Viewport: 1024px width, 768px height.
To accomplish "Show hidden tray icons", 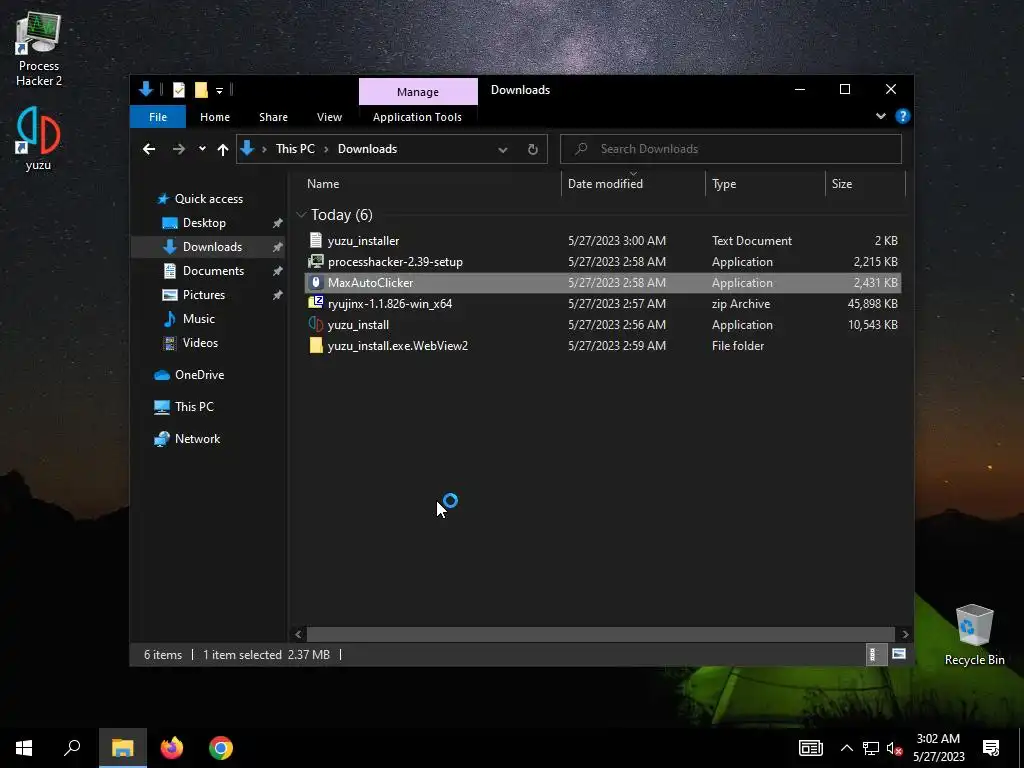I will [846, 748].
